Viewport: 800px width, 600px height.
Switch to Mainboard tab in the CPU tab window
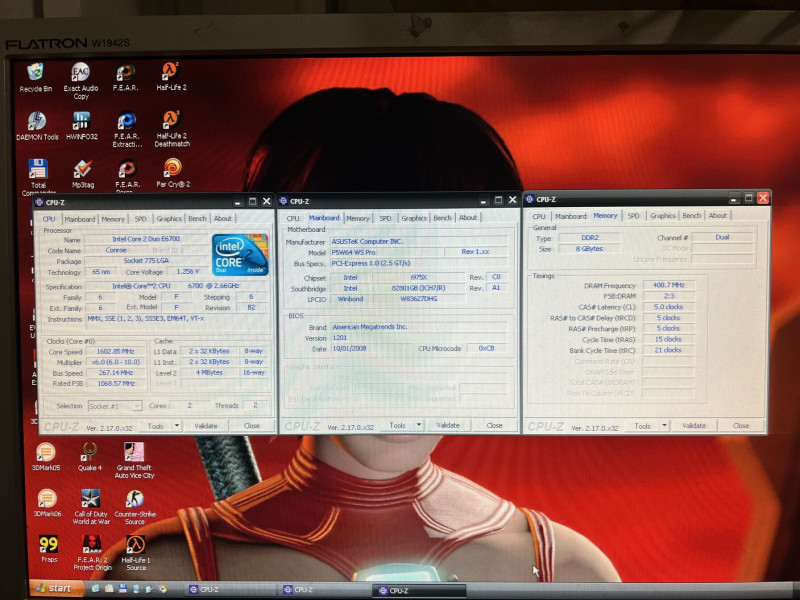80,219
